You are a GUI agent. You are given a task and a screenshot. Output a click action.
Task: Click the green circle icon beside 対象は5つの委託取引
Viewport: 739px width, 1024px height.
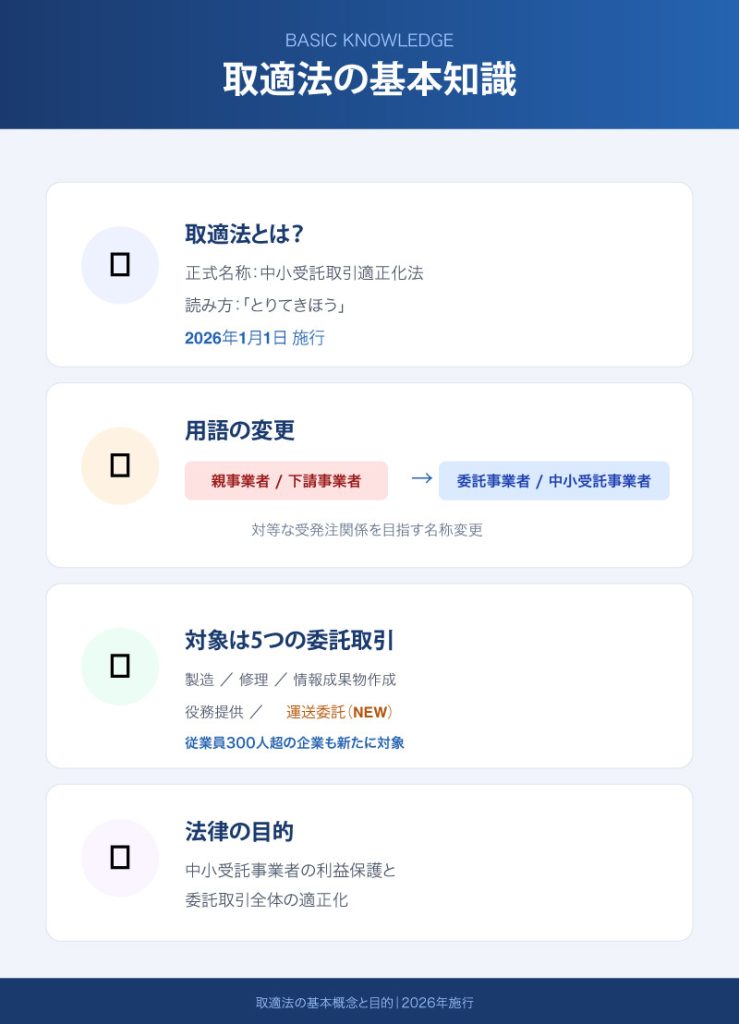[x=120, y=666]
